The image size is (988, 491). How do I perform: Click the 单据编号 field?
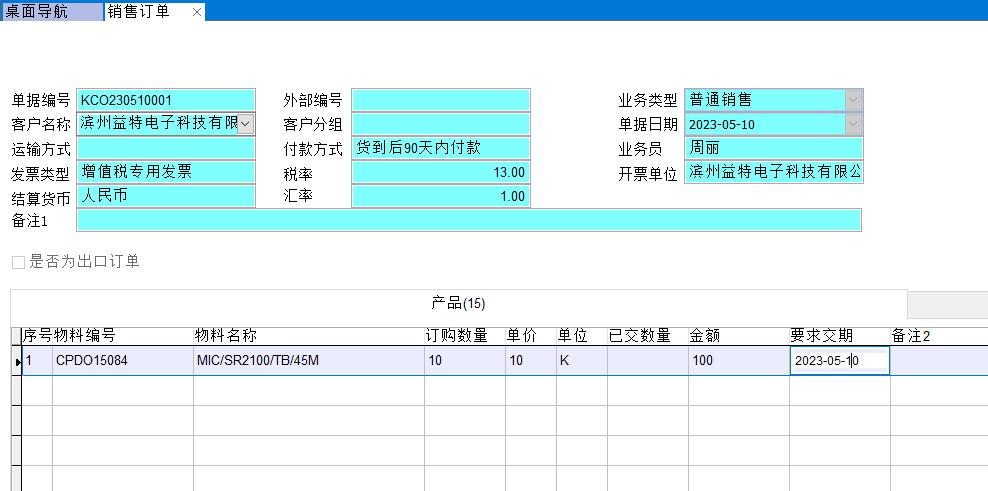(x=165, y=100)
